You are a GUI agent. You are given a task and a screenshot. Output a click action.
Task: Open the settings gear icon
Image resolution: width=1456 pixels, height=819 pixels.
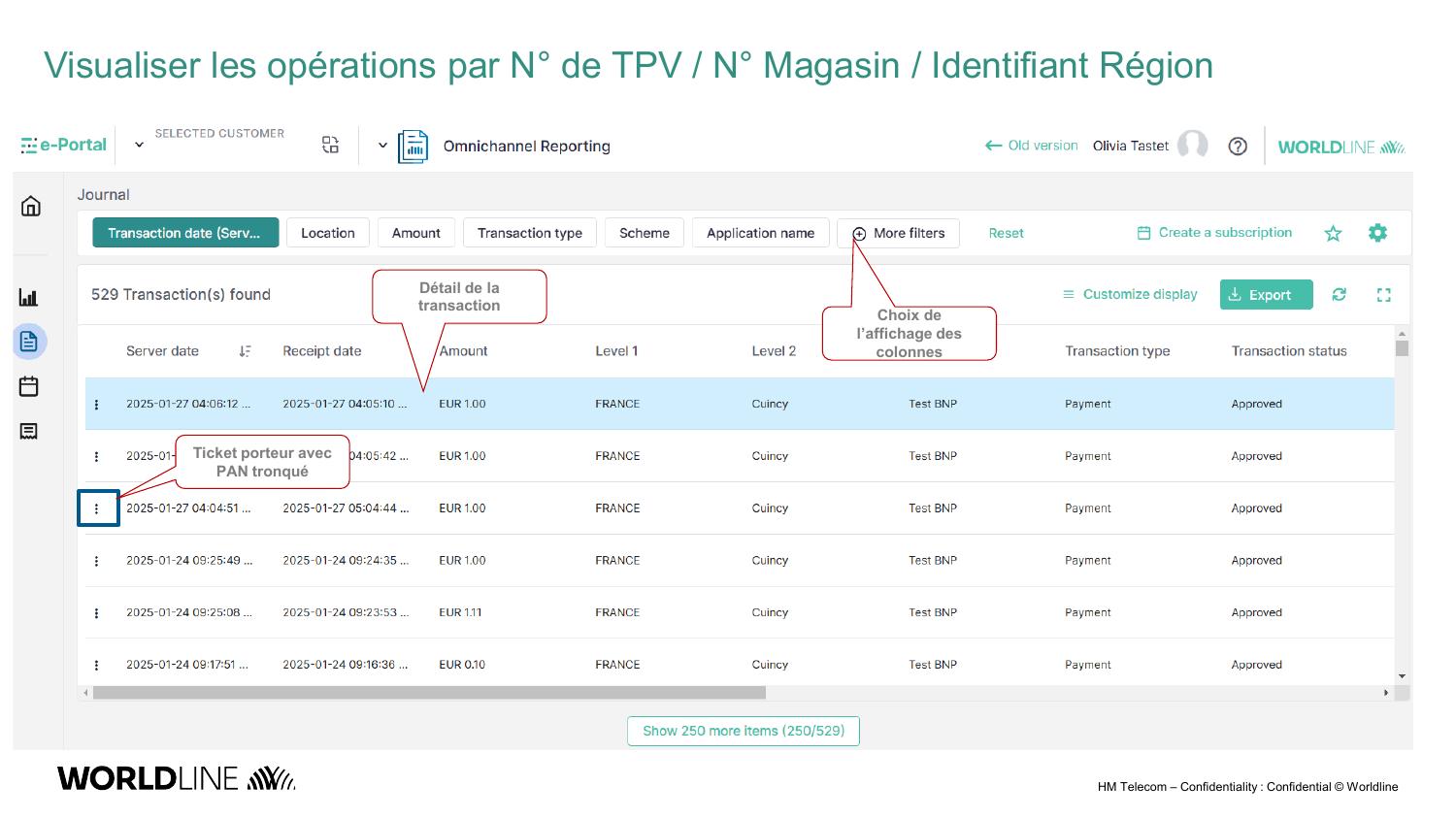[1377, 233]
